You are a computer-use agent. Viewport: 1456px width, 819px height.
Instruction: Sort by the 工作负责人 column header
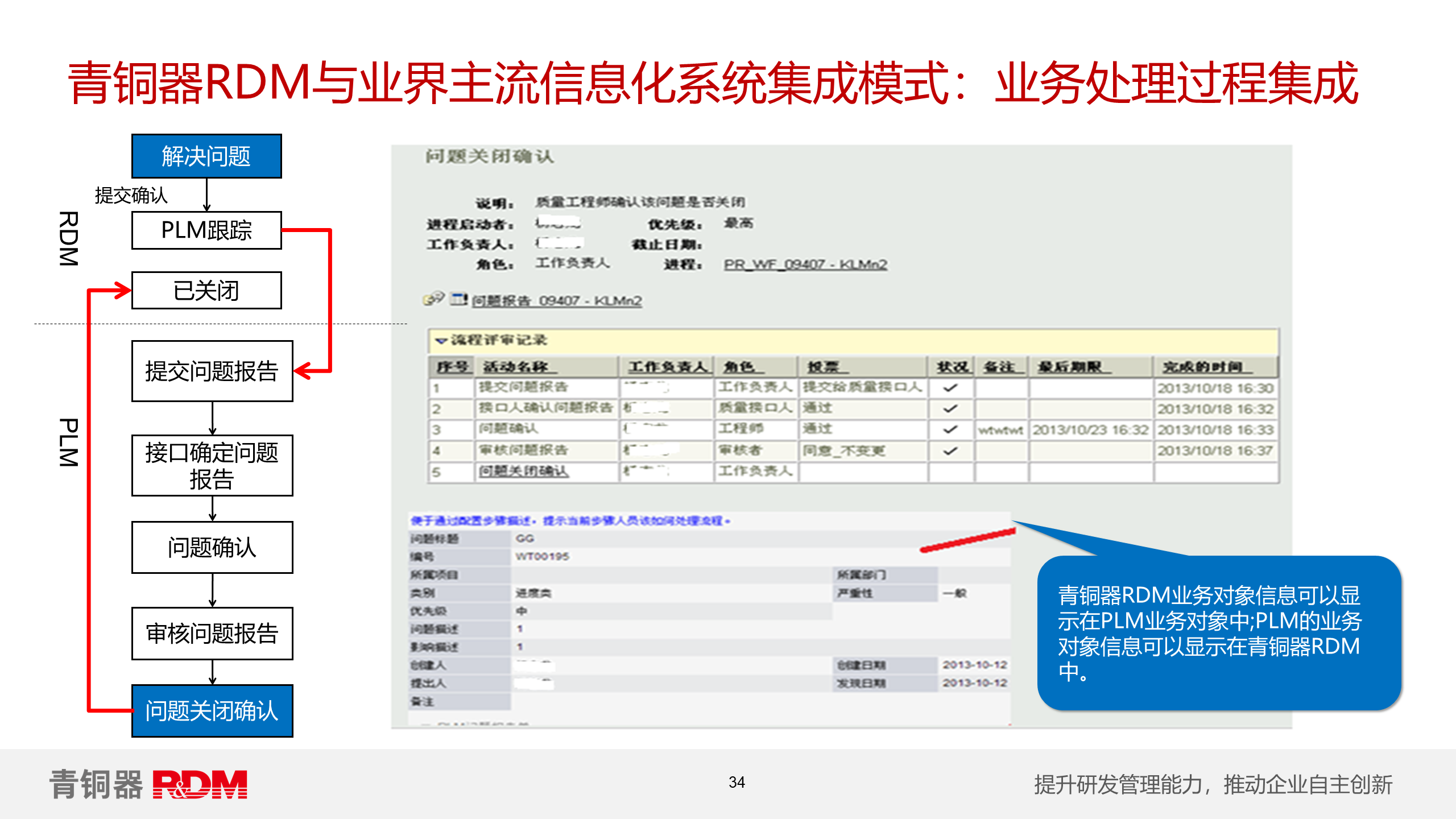667,367
